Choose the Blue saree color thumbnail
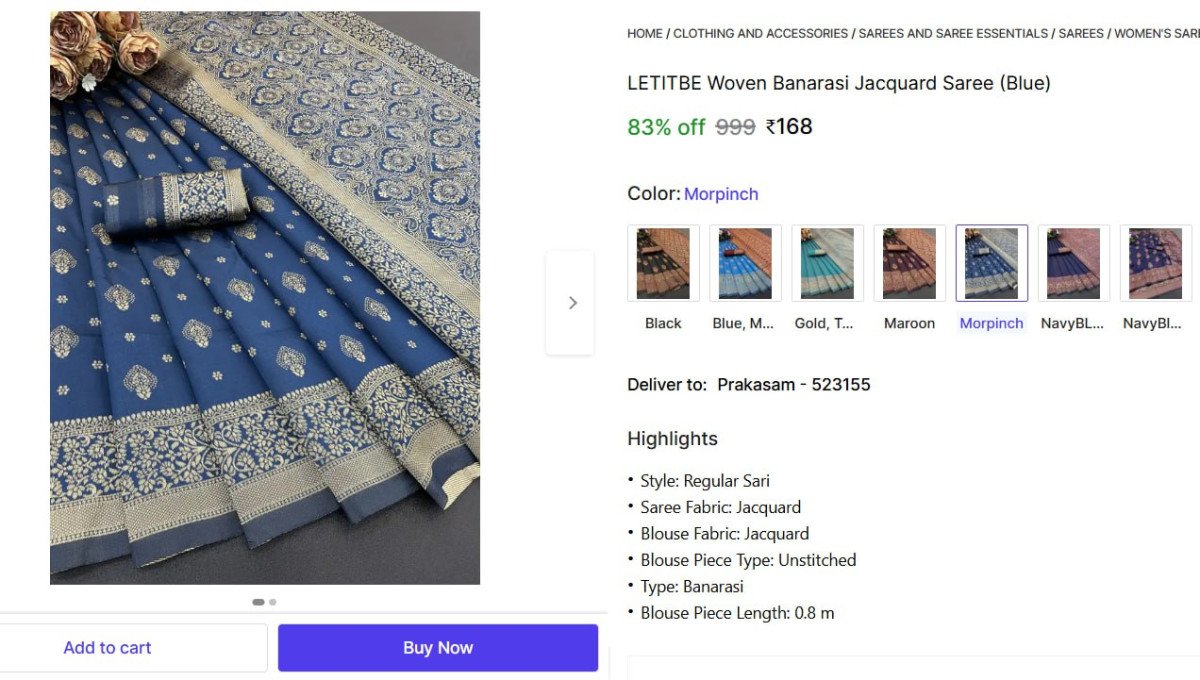The width and height of the screenshot is (1200, 680). [745, 263]
